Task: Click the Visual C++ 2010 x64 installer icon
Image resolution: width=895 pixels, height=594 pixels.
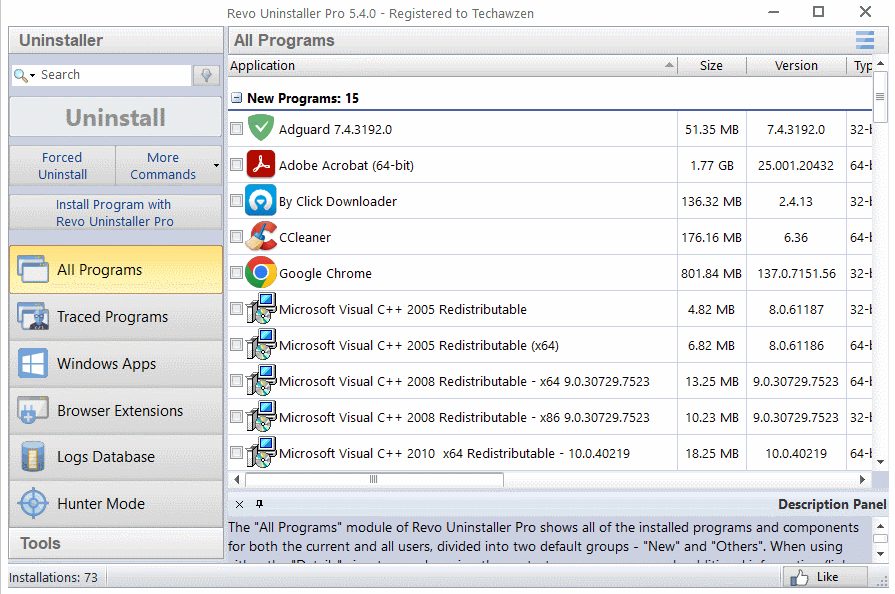Action: pos(261,452)
